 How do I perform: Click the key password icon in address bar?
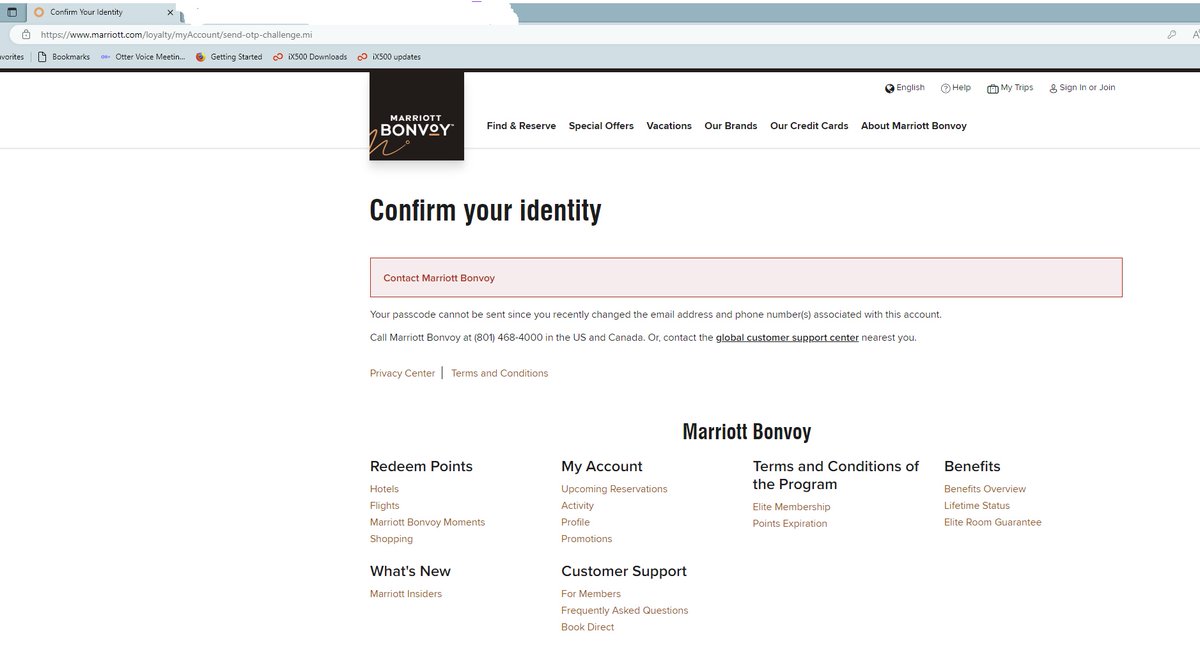pos(1172,34)
